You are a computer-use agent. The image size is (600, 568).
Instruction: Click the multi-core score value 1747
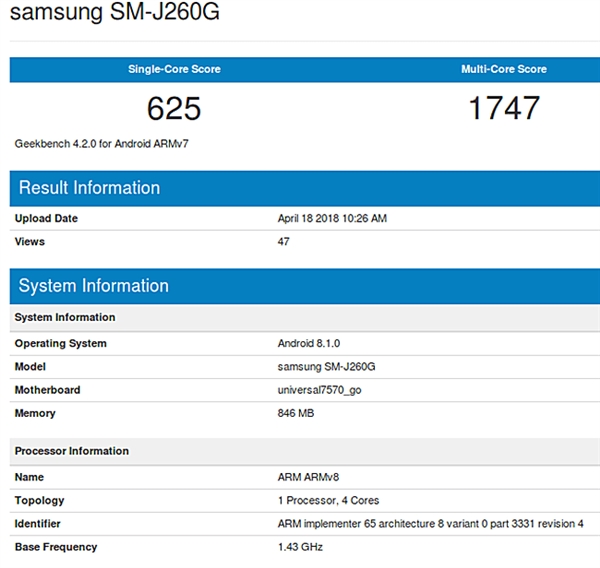coord(503,108)
